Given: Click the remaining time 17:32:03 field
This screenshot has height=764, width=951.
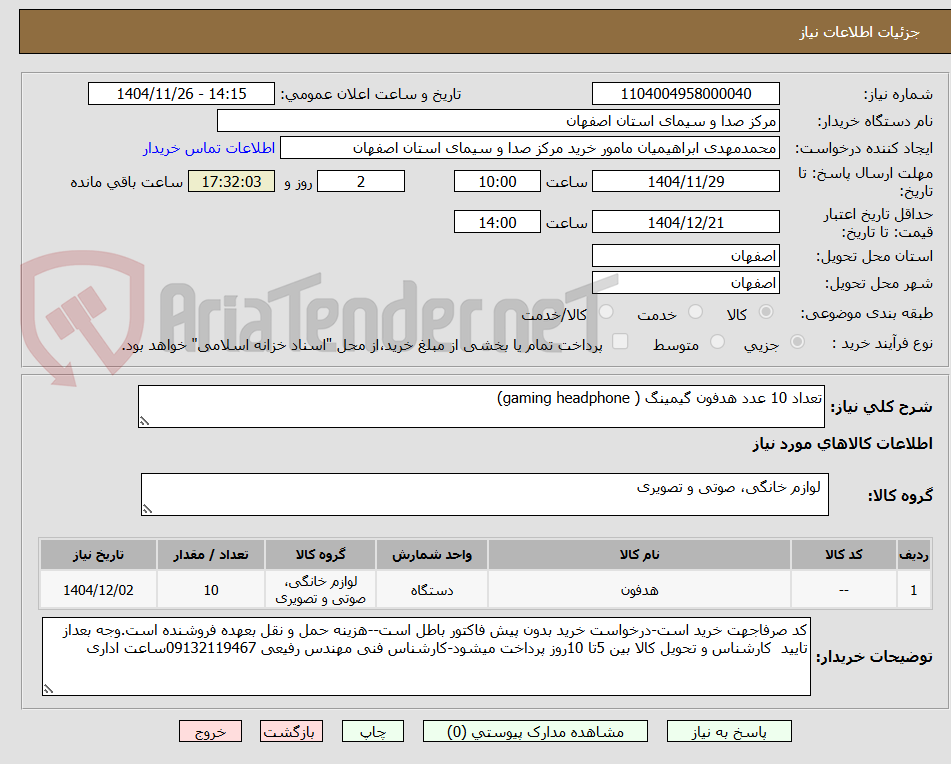Looking at the screenshot, I should tap(232, 181).
